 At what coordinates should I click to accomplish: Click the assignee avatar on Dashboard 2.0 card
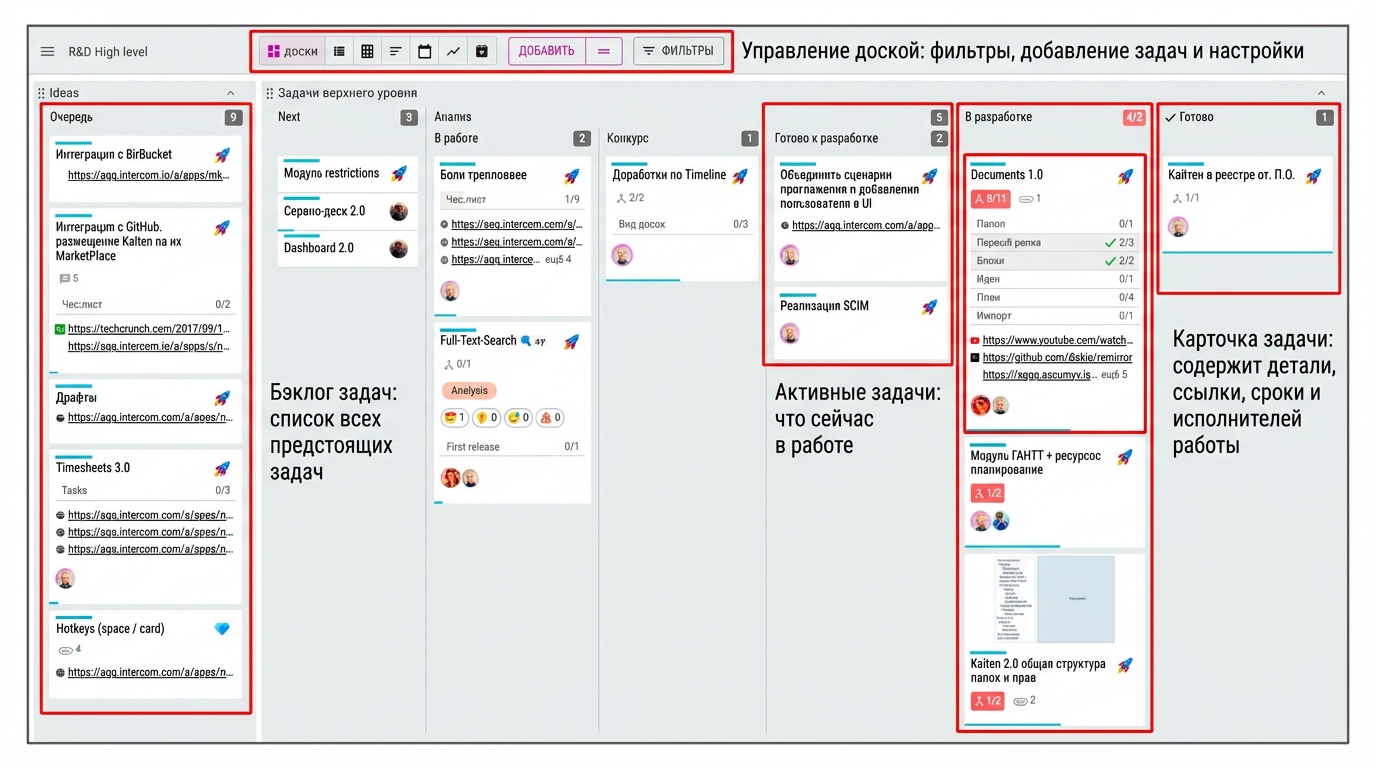click(x=399, y=249)
